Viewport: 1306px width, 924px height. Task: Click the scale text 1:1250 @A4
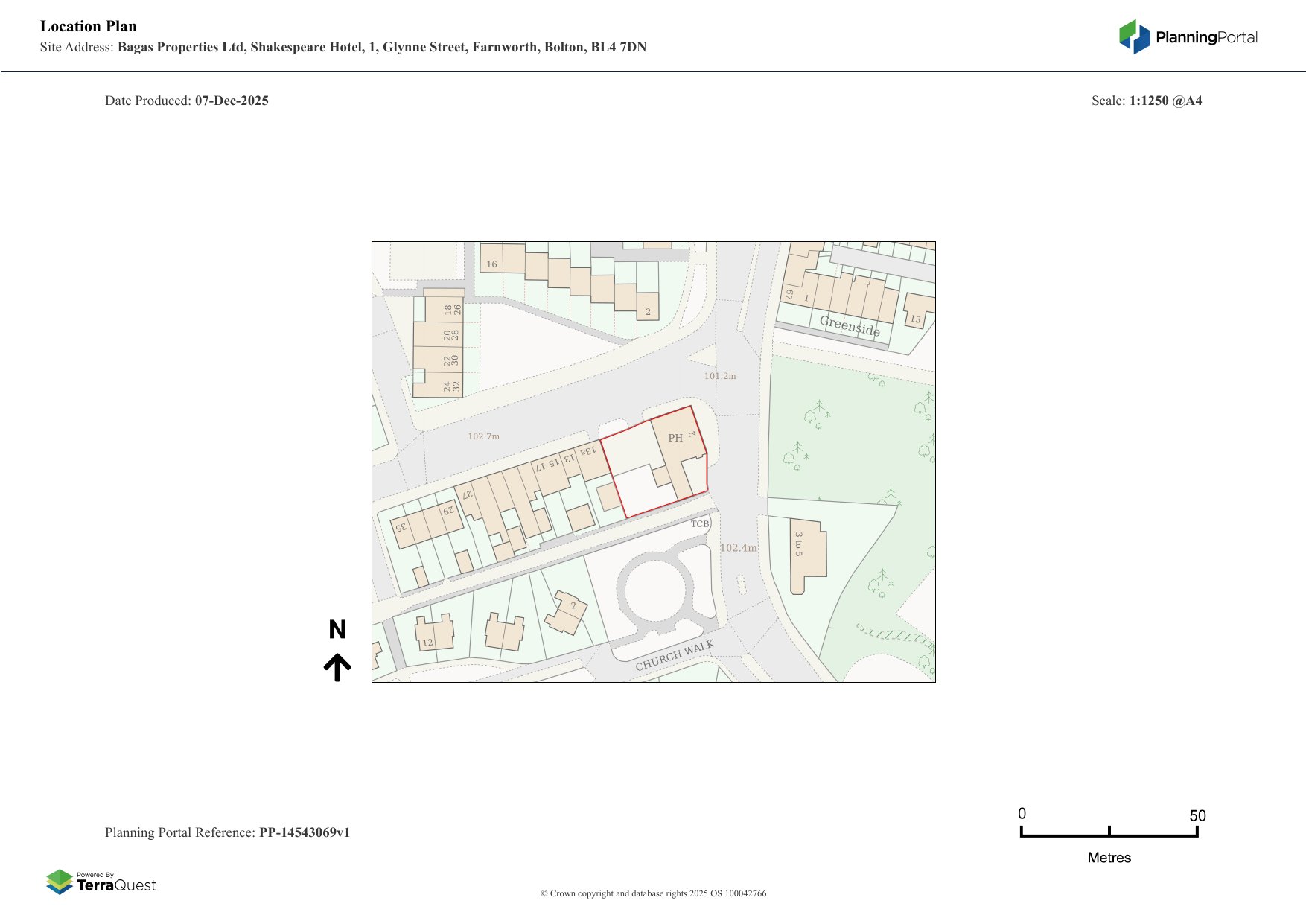coord(1165,101)
